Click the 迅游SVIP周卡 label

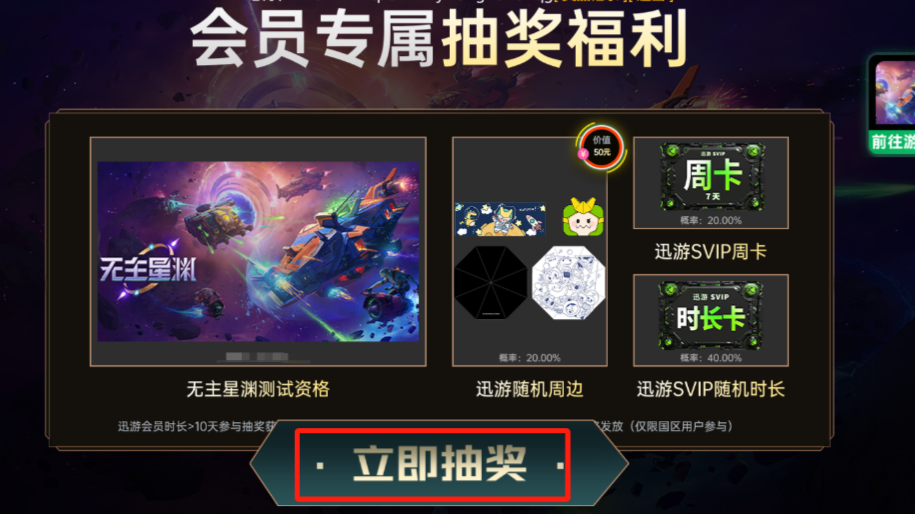click(711, 251)
